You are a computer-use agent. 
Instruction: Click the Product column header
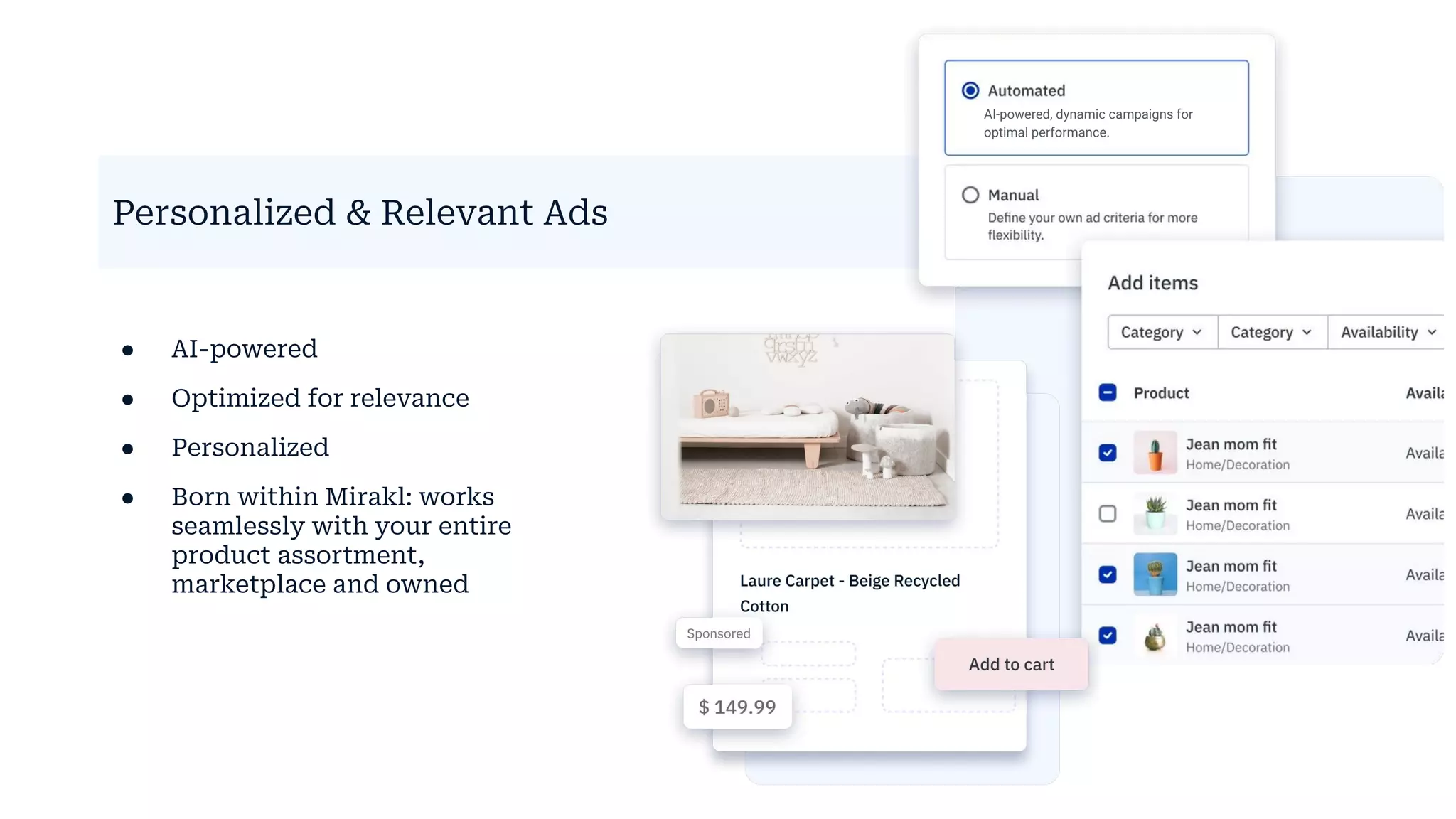point(1161,393)
